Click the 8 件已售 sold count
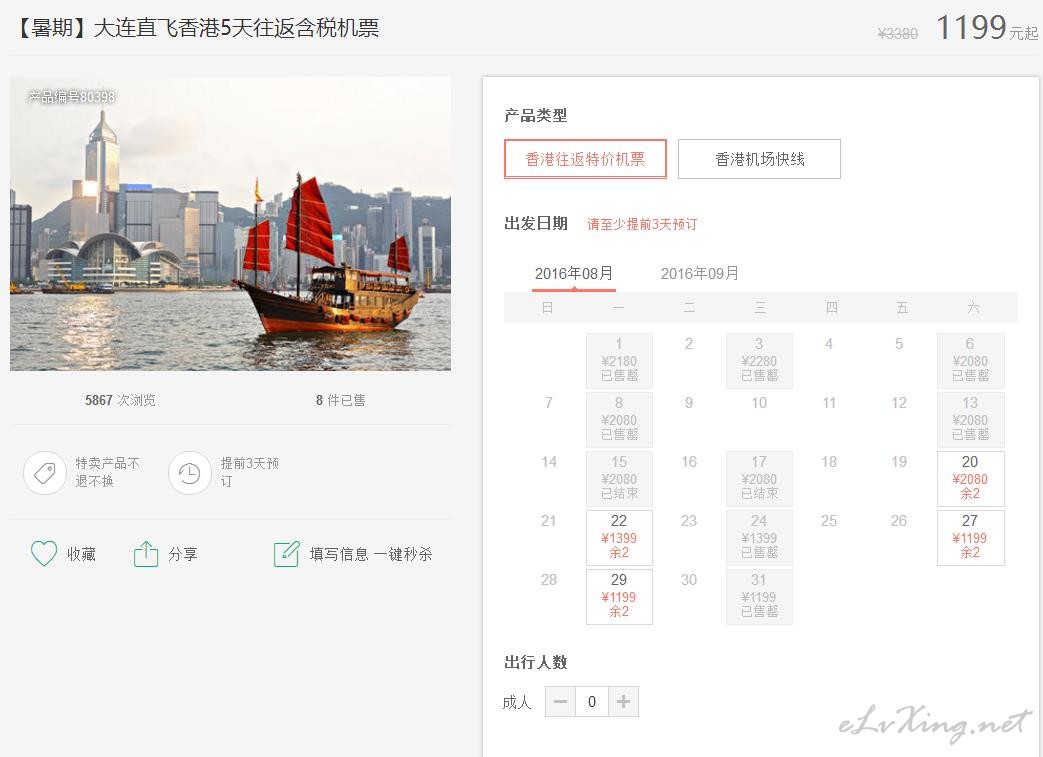Image resolution: width=1043 pixels, height=757 pixels. (x=341, y=400)
